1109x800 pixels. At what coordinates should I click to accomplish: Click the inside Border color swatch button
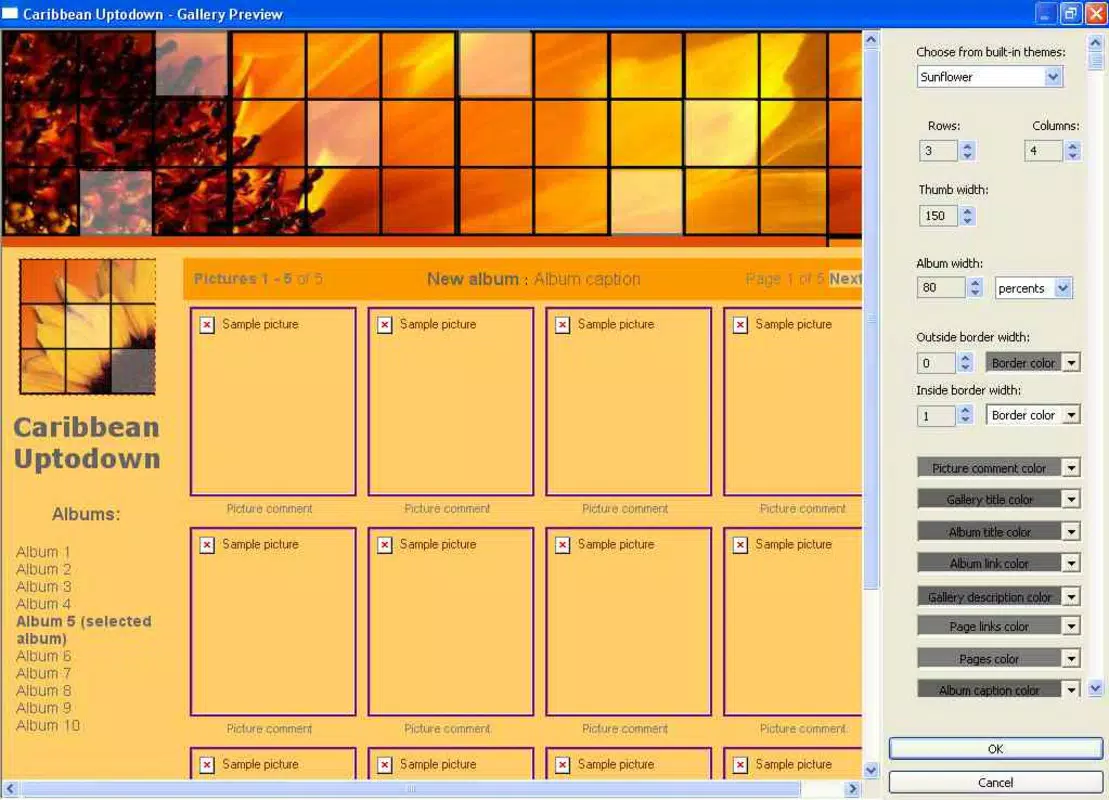coord(1023,415)
